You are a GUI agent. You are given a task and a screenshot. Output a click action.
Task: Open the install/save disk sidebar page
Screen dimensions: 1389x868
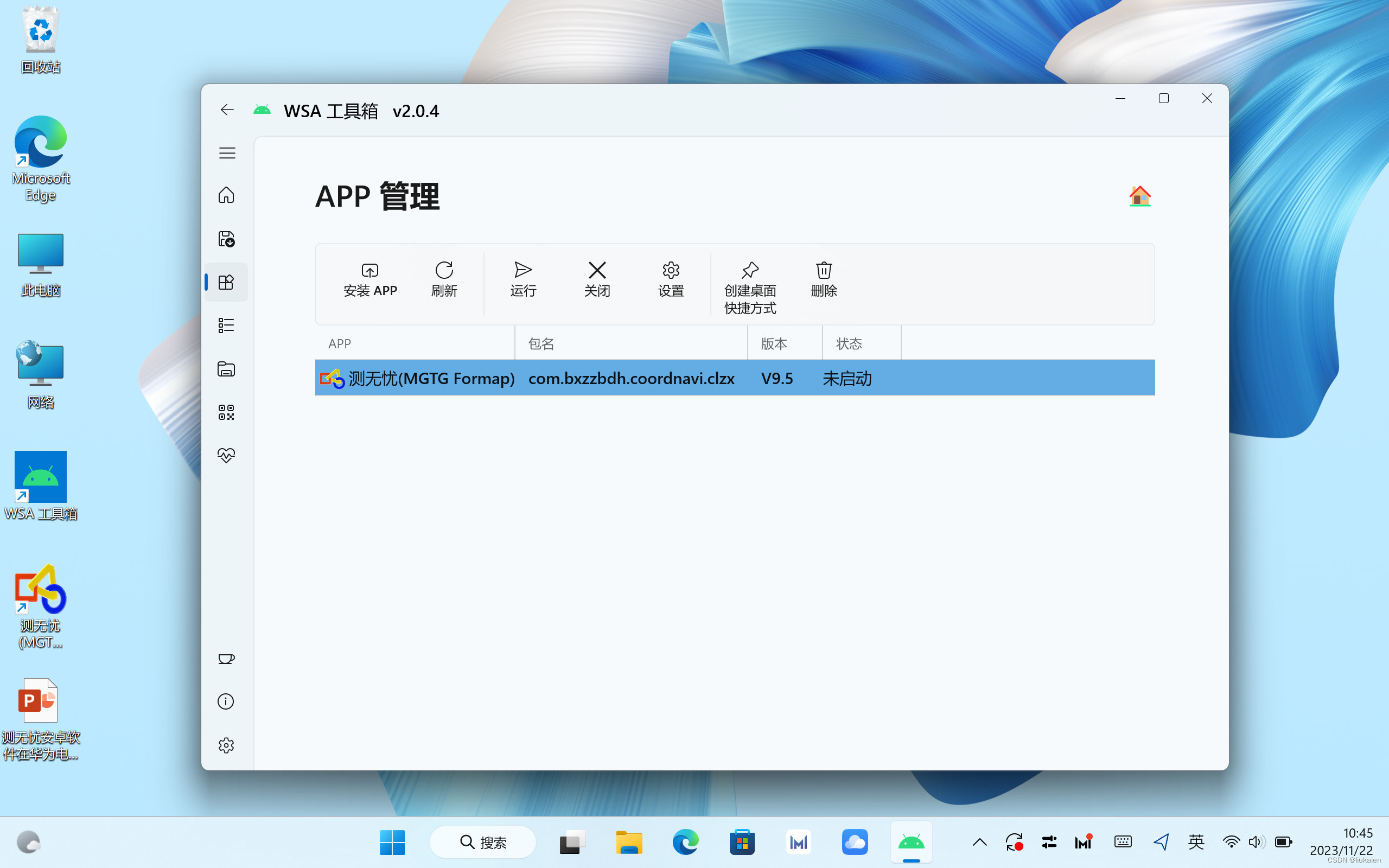226,239
